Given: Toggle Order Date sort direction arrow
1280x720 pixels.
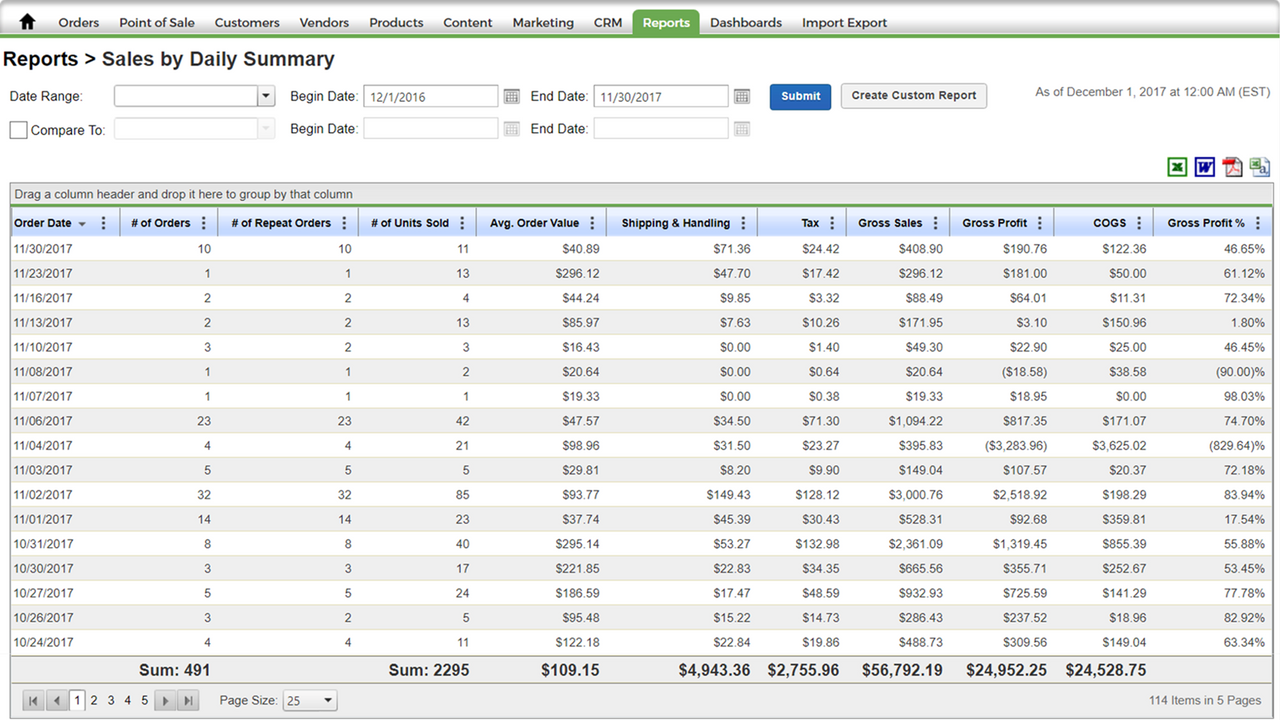Looking at the screenshot, I should coord(83,224).
